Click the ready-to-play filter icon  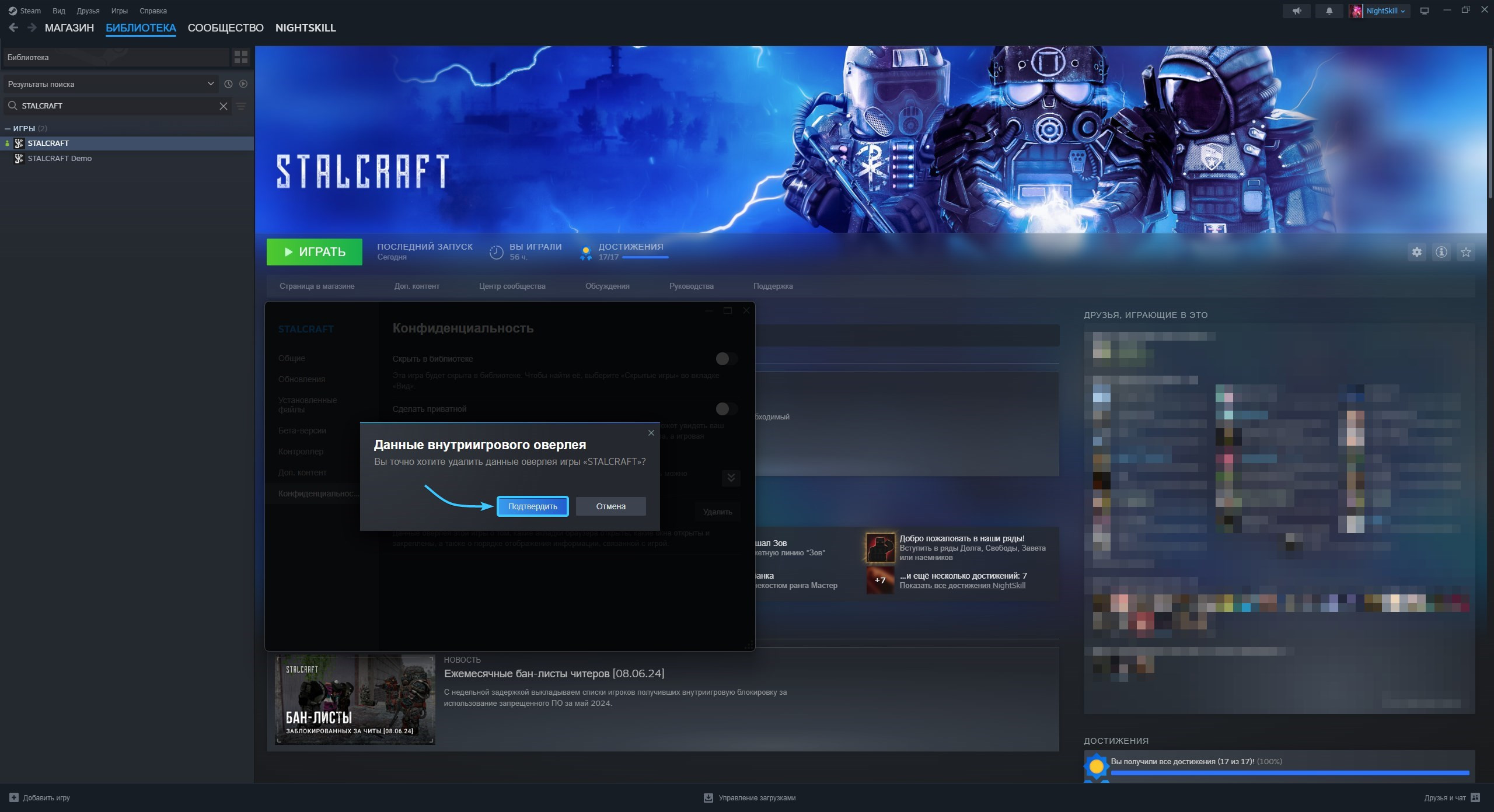point(243,84)
